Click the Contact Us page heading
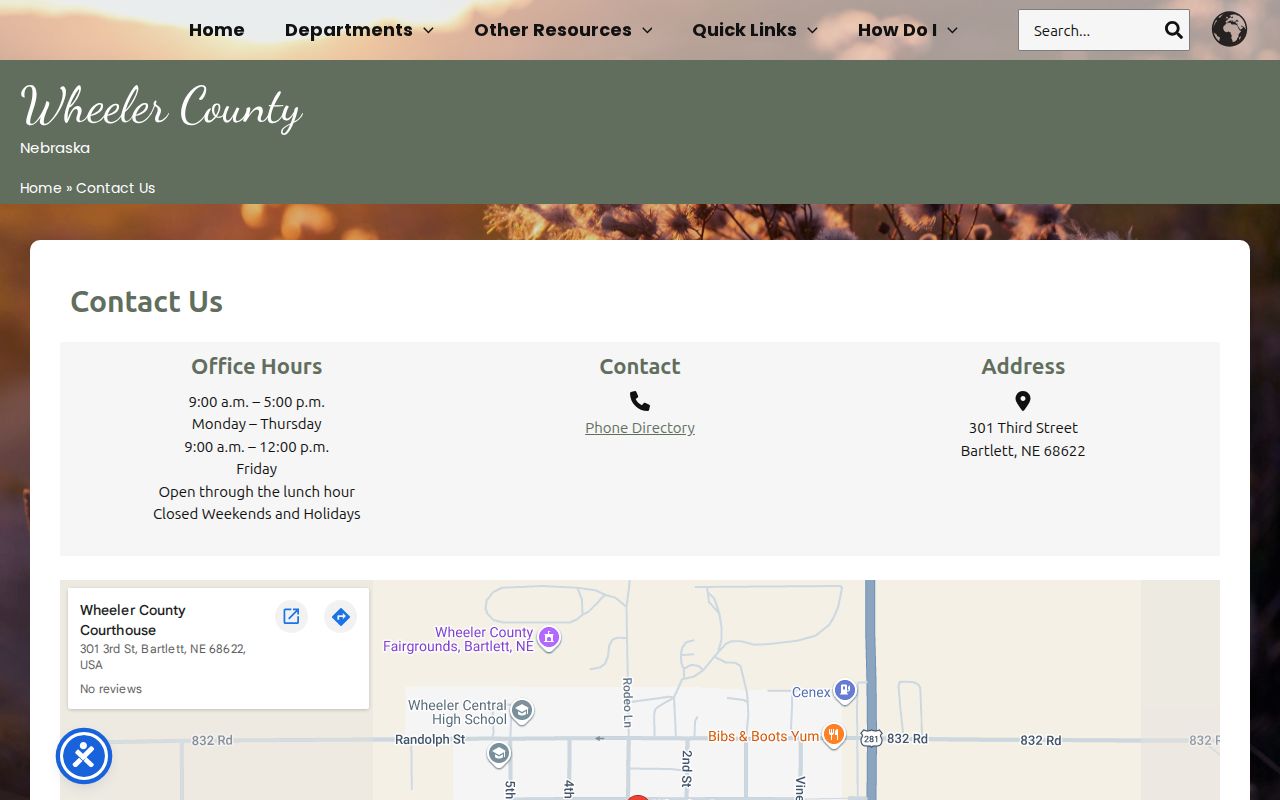This screenshot has width=1280, height=800. coord(147,301)
